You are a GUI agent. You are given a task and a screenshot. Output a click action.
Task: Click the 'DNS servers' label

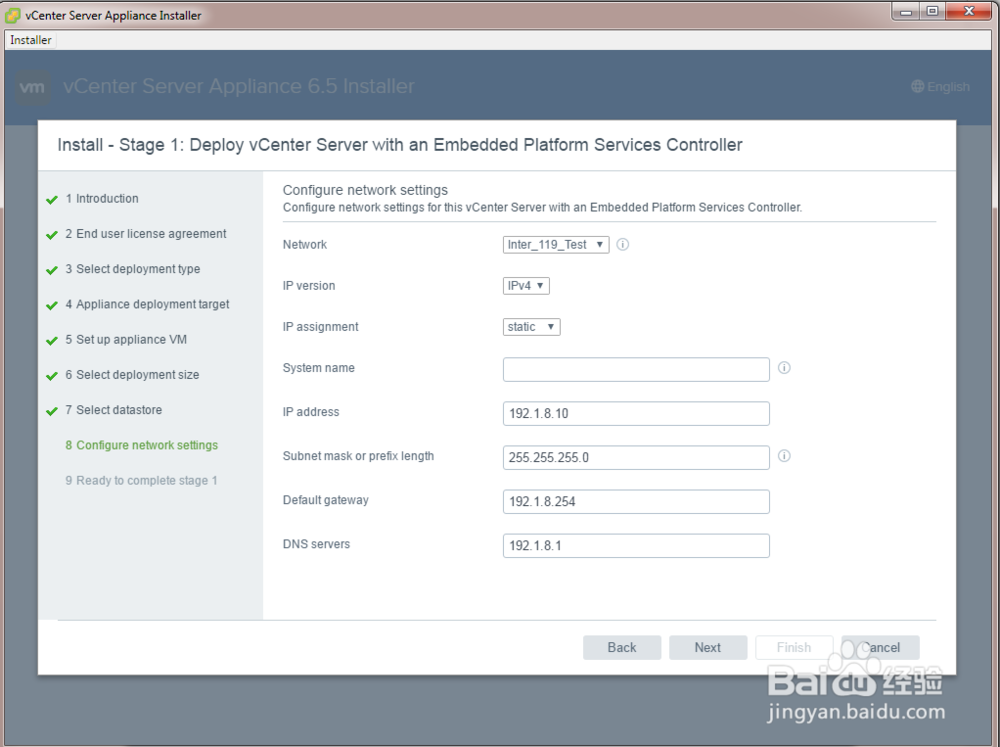coord(316,544)
